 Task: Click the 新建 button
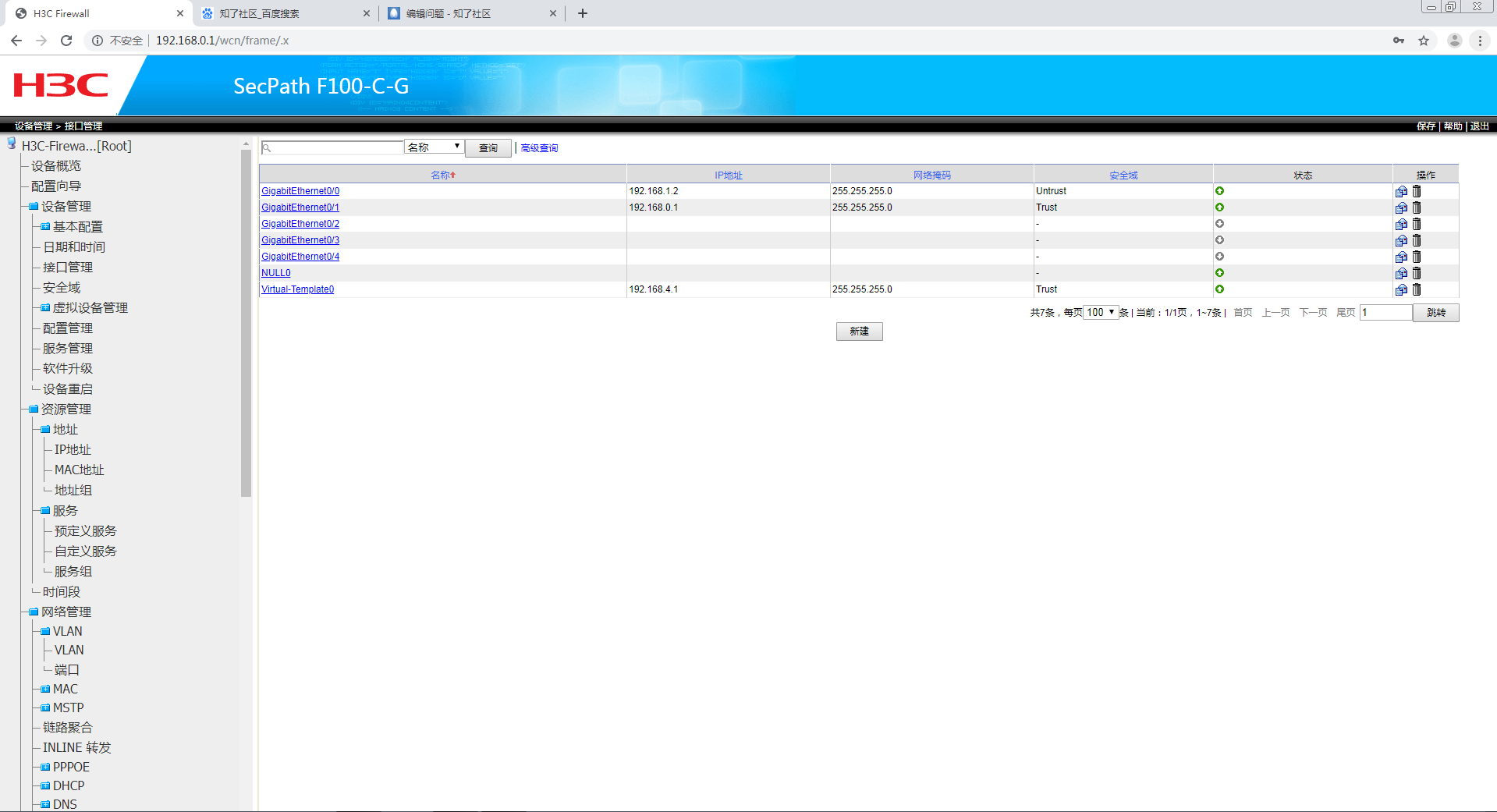pos(860,332)
